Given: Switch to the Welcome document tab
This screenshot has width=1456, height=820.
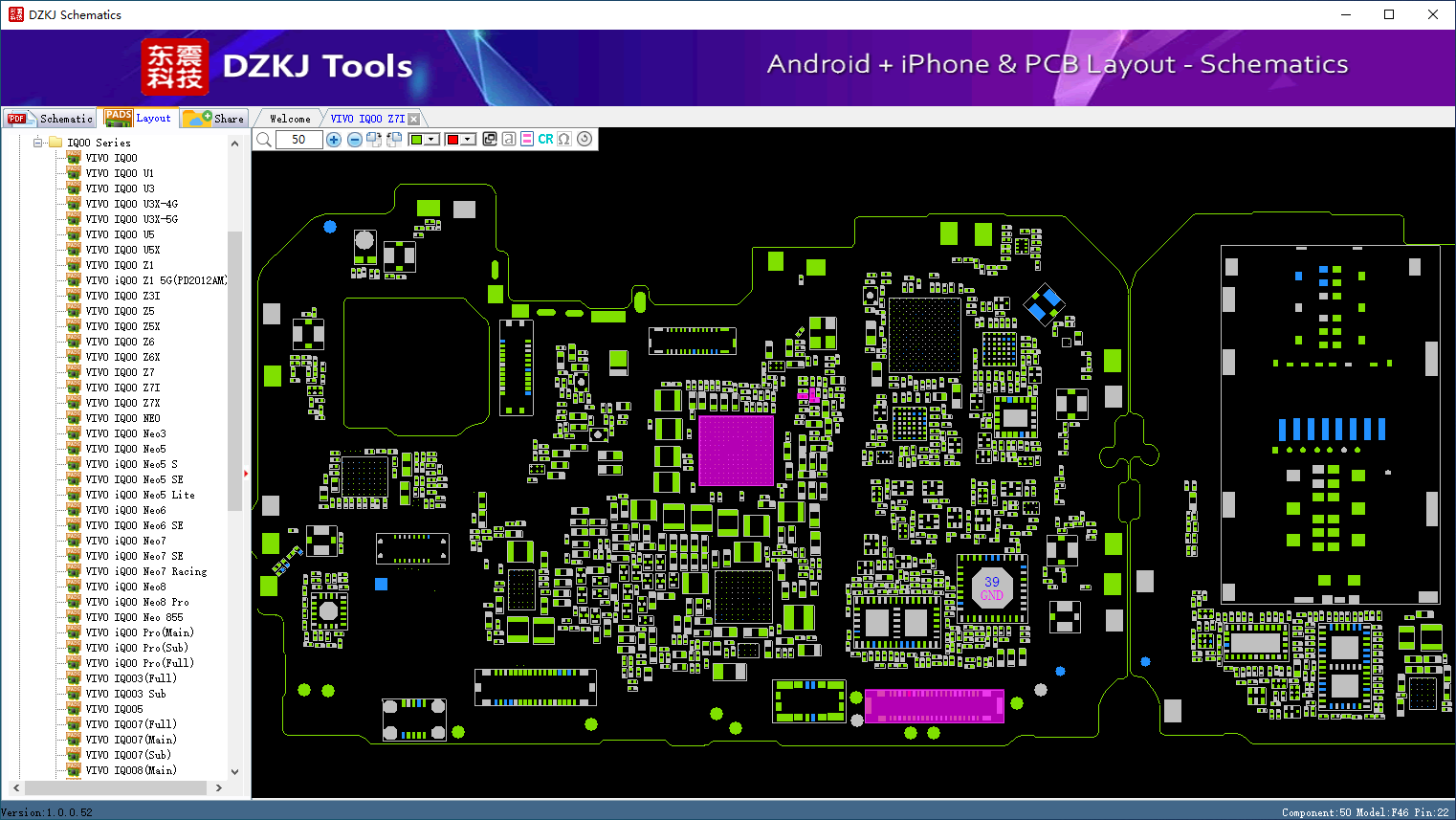Looking at the screenshot, I should click(290, 119).
